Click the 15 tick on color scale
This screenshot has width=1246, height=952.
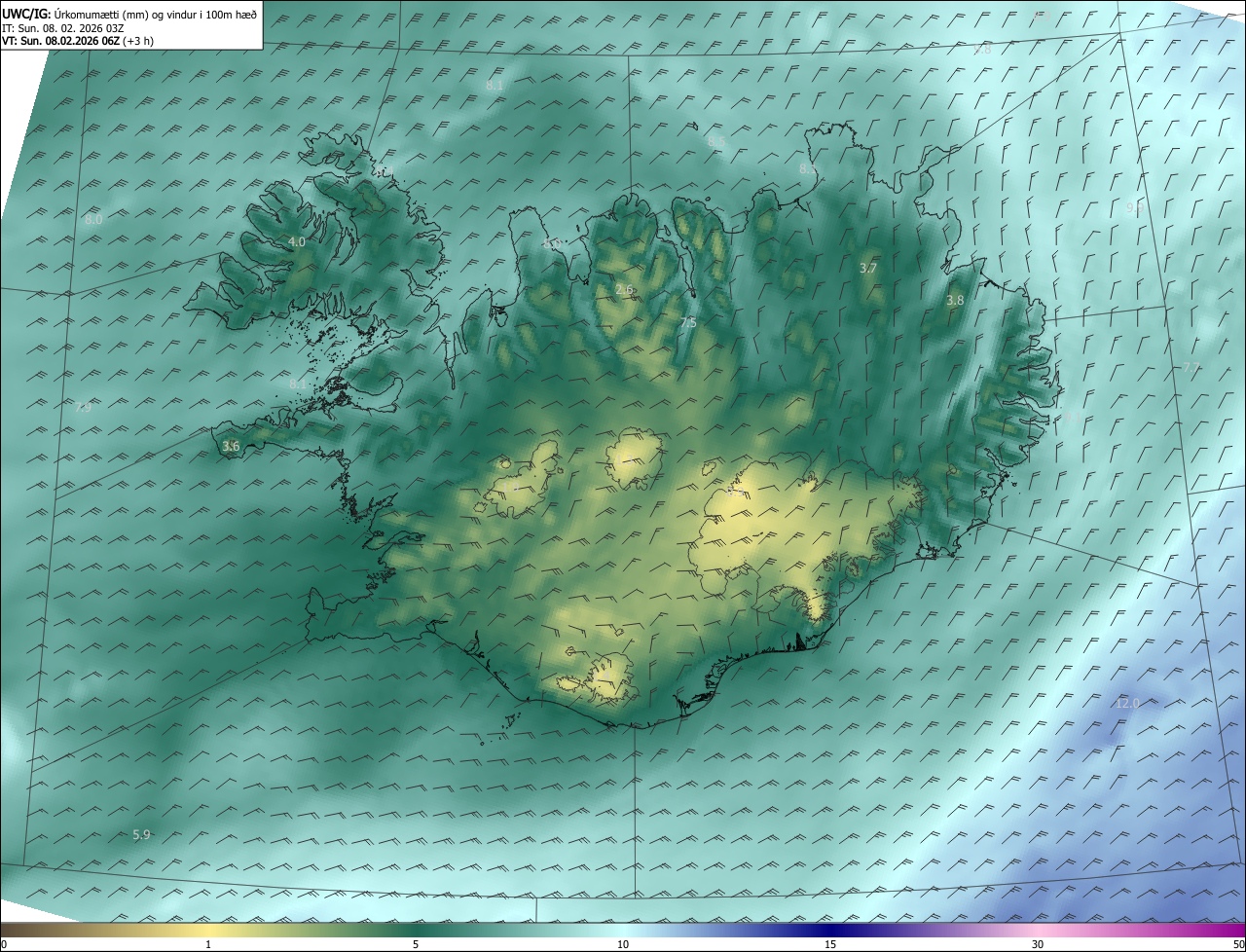[830, 944]
